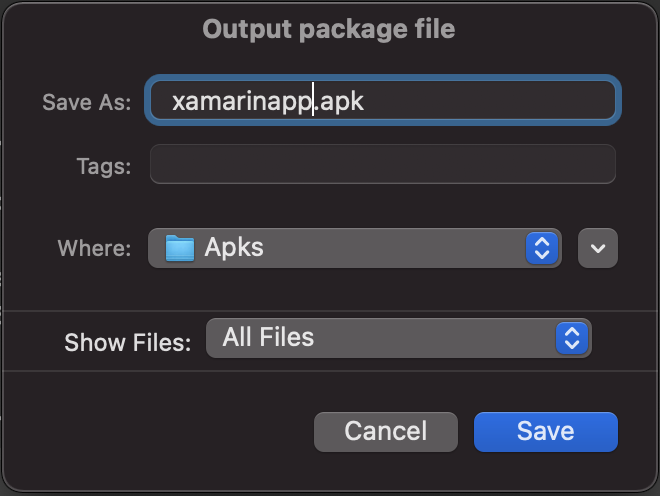Click the Save button
This screenshot has width=660, height=496.
pyautogui.click(x=545, y=432)
